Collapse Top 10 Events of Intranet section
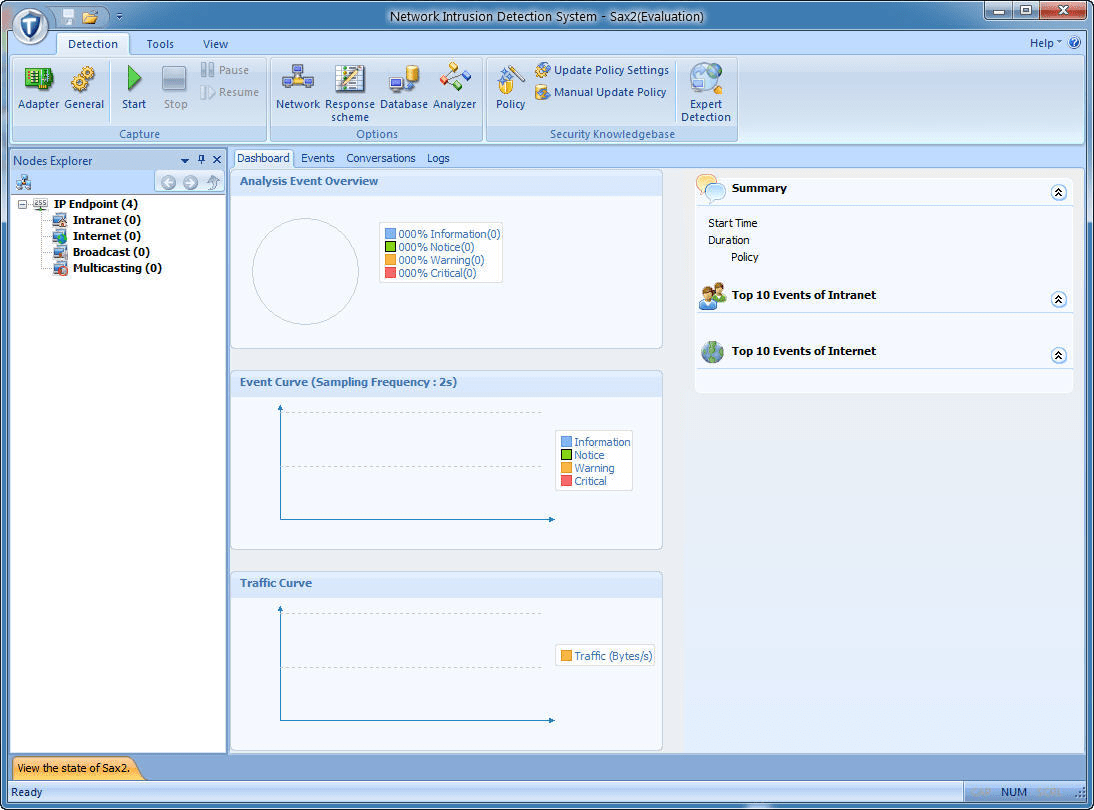Viewport: 1094px width, 810px height. pyautogui.click(x=1058, y=299)
